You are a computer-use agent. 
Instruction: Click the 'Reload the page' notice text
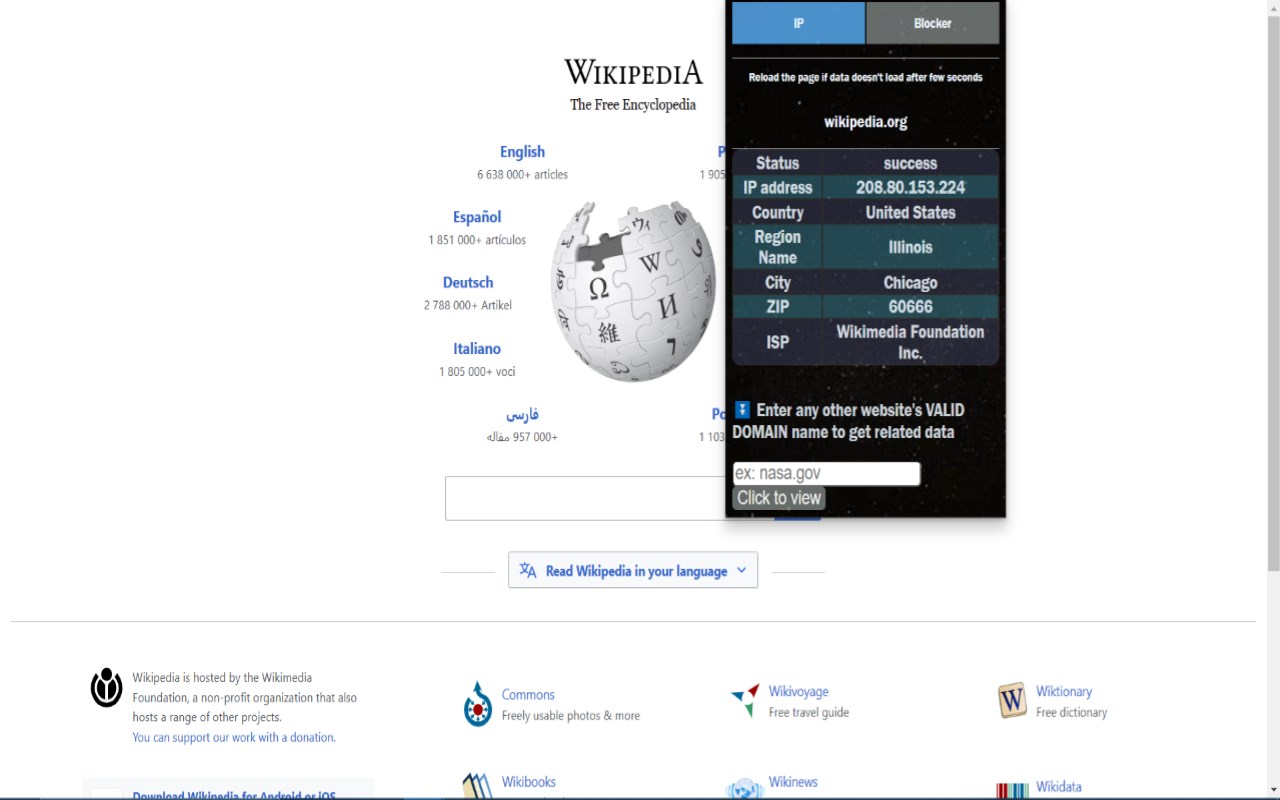click(x=865, y=77)
